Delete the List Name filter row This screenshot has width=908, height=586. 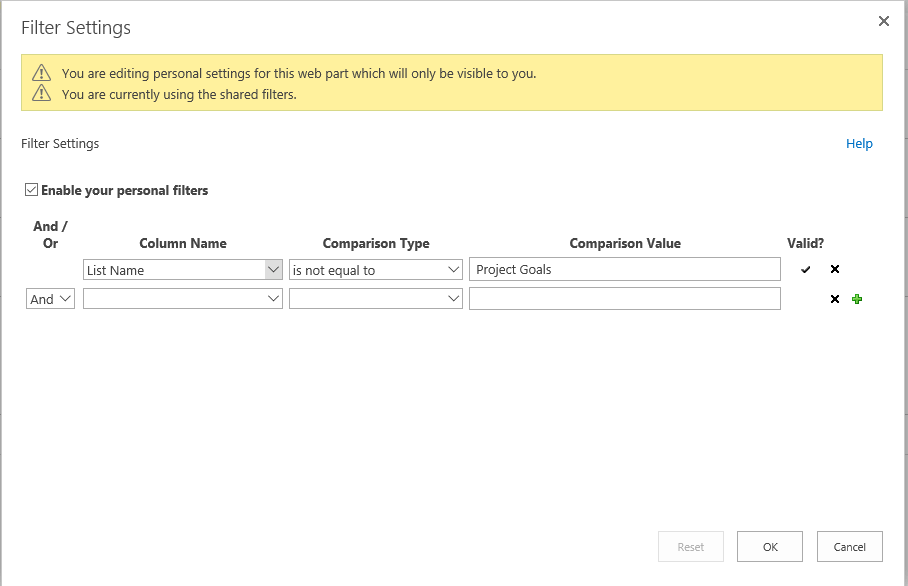[x=835, y=270]
